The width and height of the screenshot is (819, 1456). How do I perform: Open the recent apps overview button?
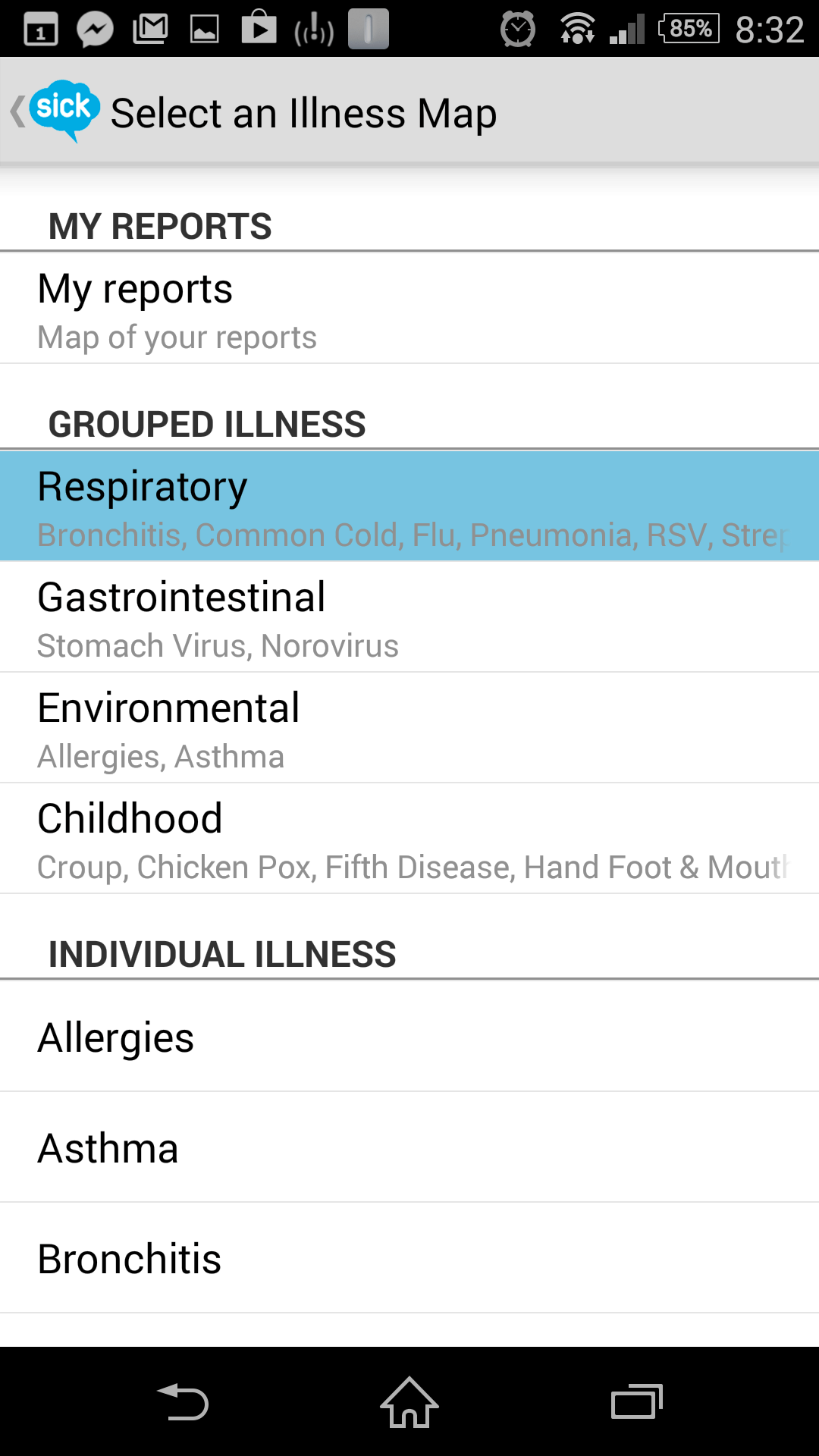coord(636,1402)
